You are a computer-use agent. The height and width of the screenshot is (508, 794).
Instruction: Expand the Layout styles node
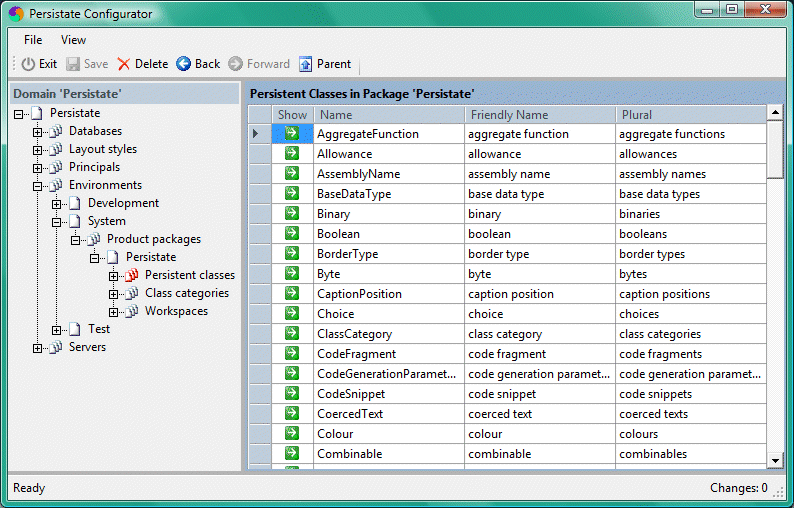37,150
